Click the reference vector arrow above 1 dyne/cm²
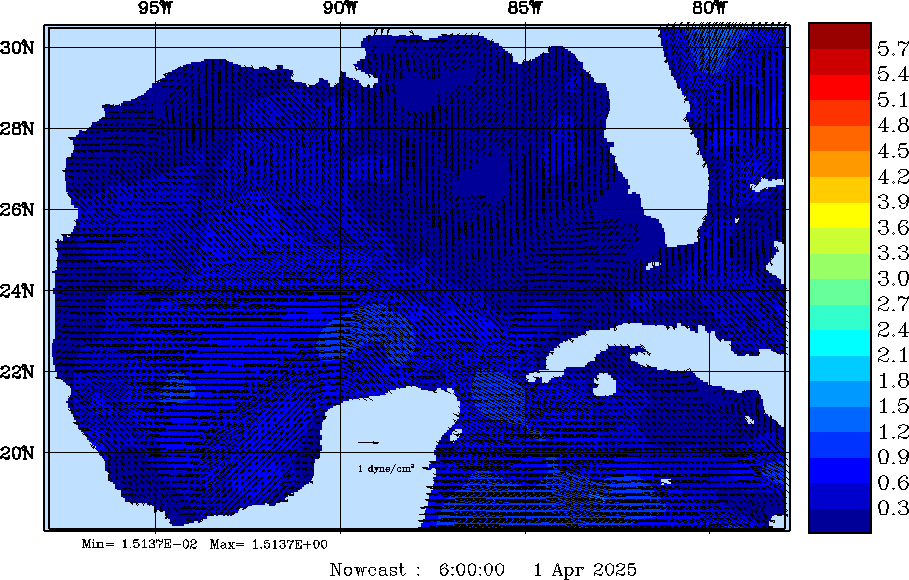This screenshot has height=580, width=909. pos(368,443)
